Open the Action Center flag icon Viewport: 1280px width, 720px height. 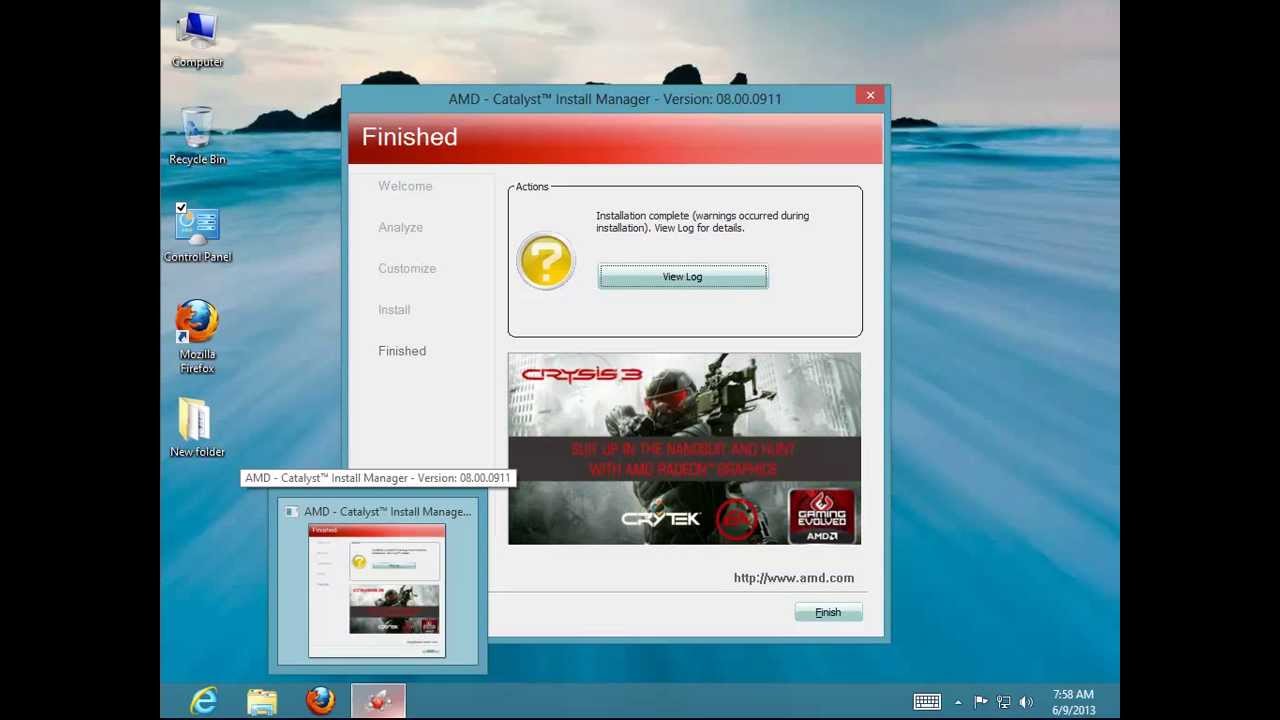coord(981,702)
